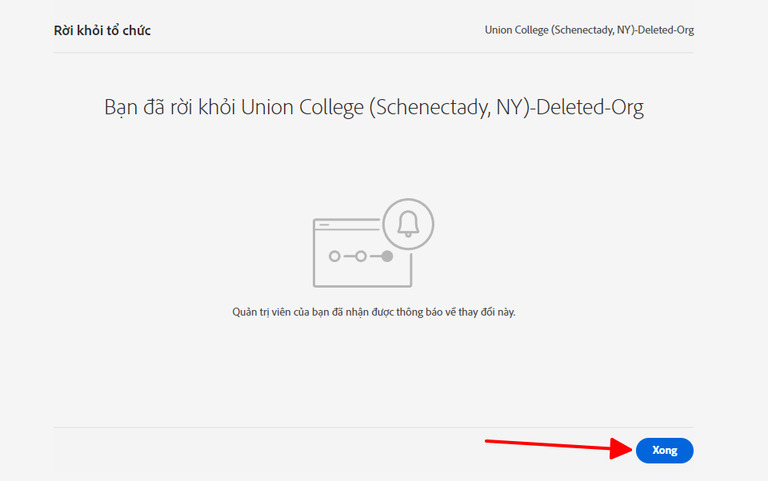
Task: Click the browser window illustration body
Action: point(362,253)
